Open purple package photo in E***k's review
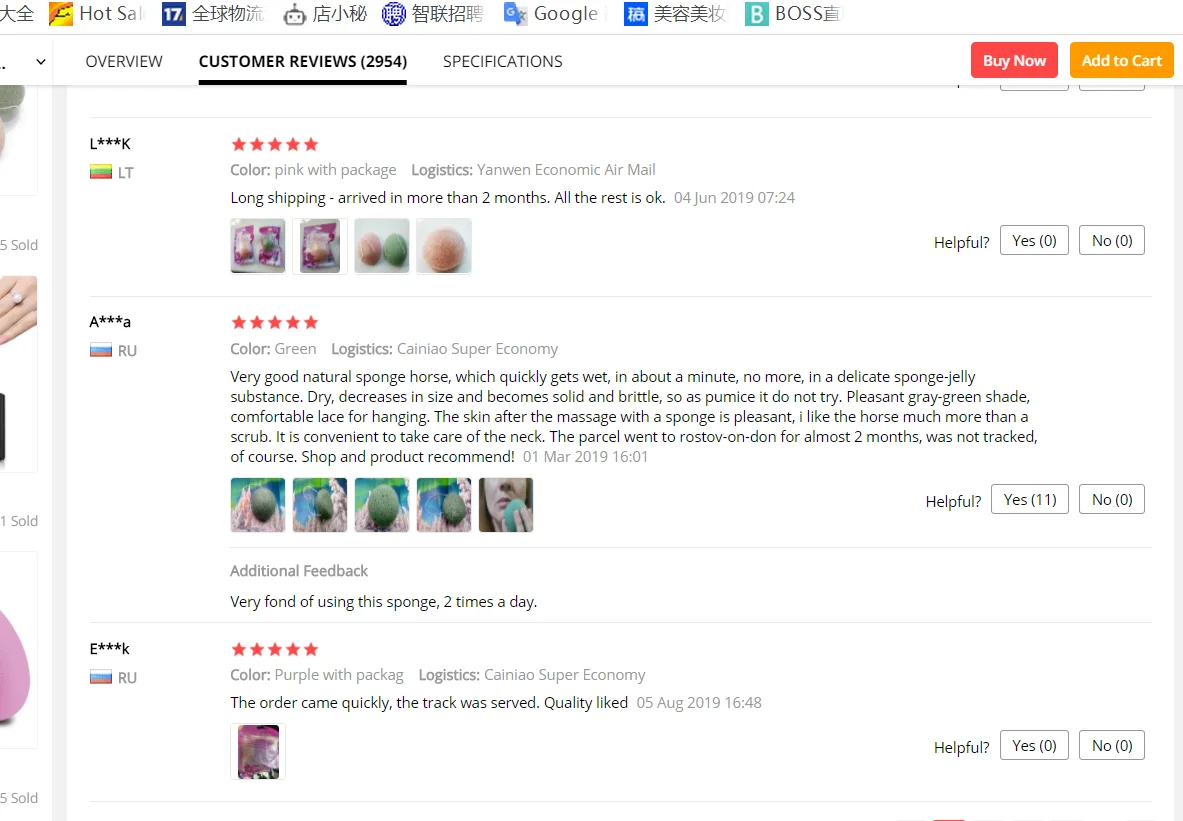The image size is (1183, 821). pos(258,752)
